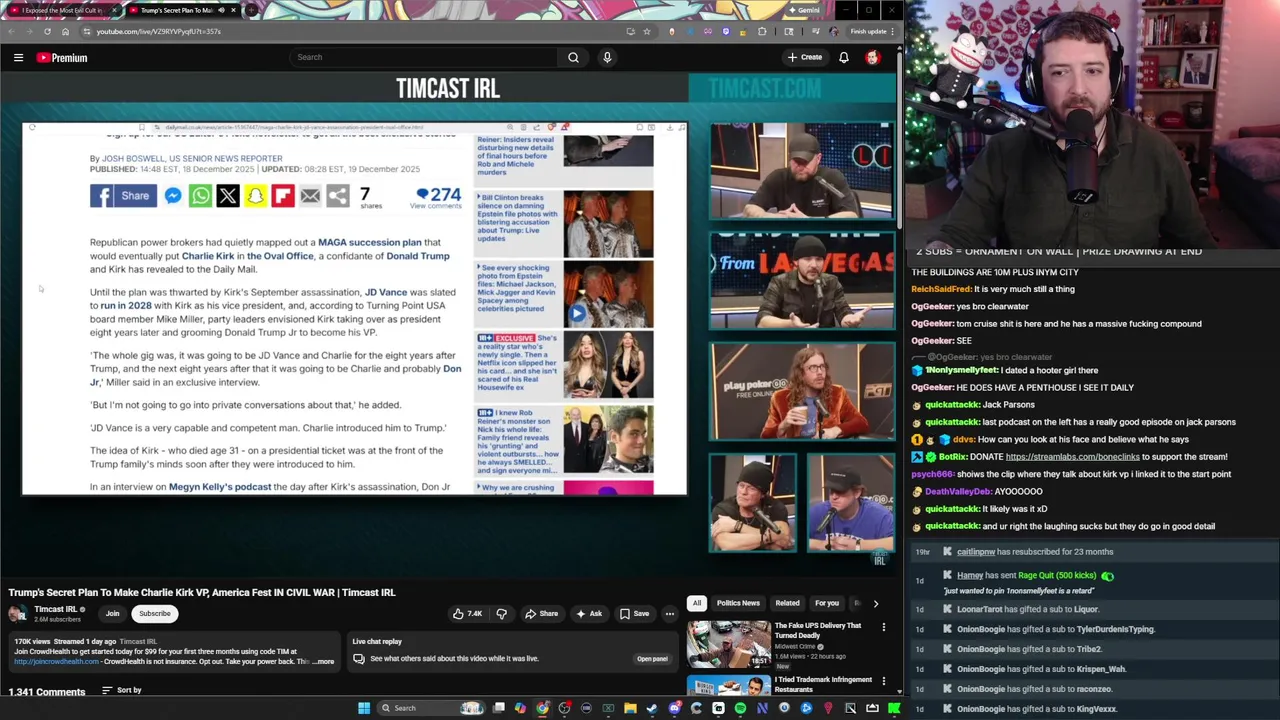This screenshot has height=720, width=1280.
Task: Open The Fake UPS Delivery thumbnail
Action: 728,644
